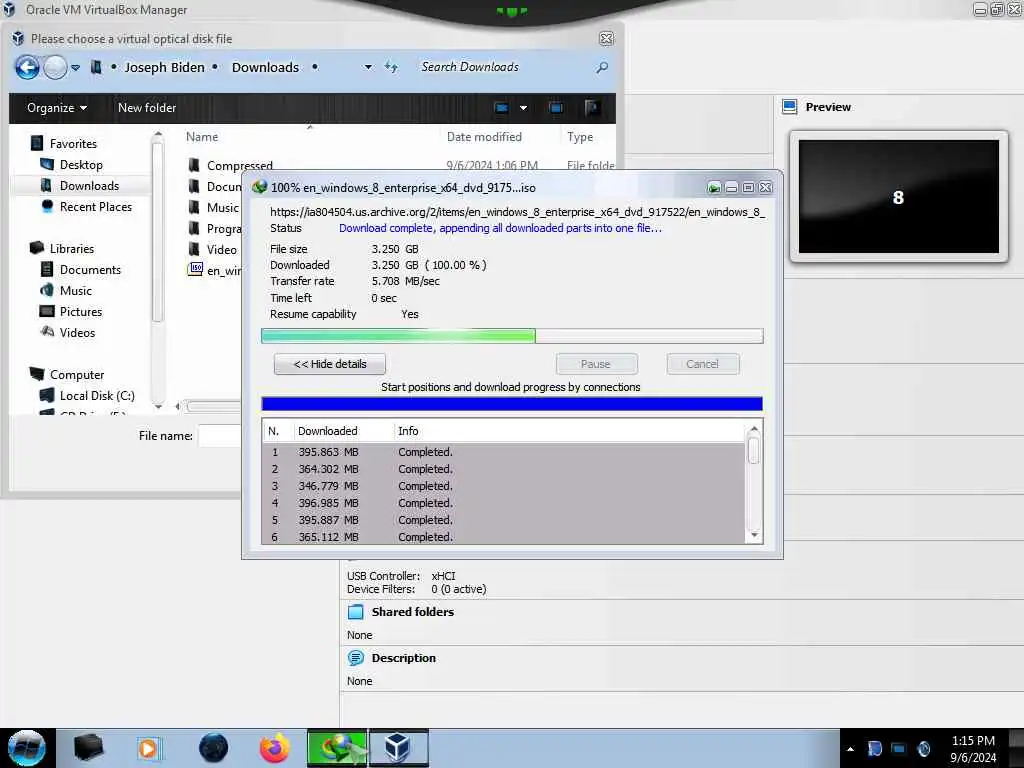Click the refresh icon in address bar

pos(391,67)
